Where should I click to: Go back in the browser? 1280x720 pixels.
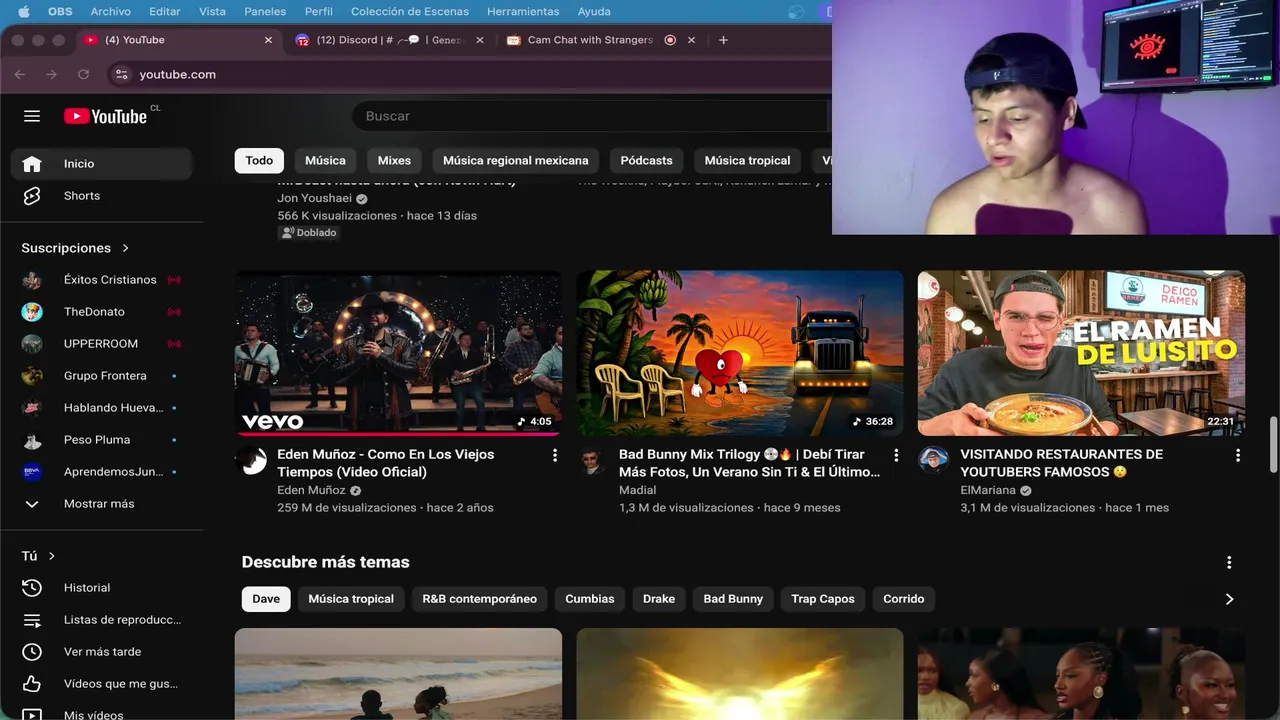(20, 75)
